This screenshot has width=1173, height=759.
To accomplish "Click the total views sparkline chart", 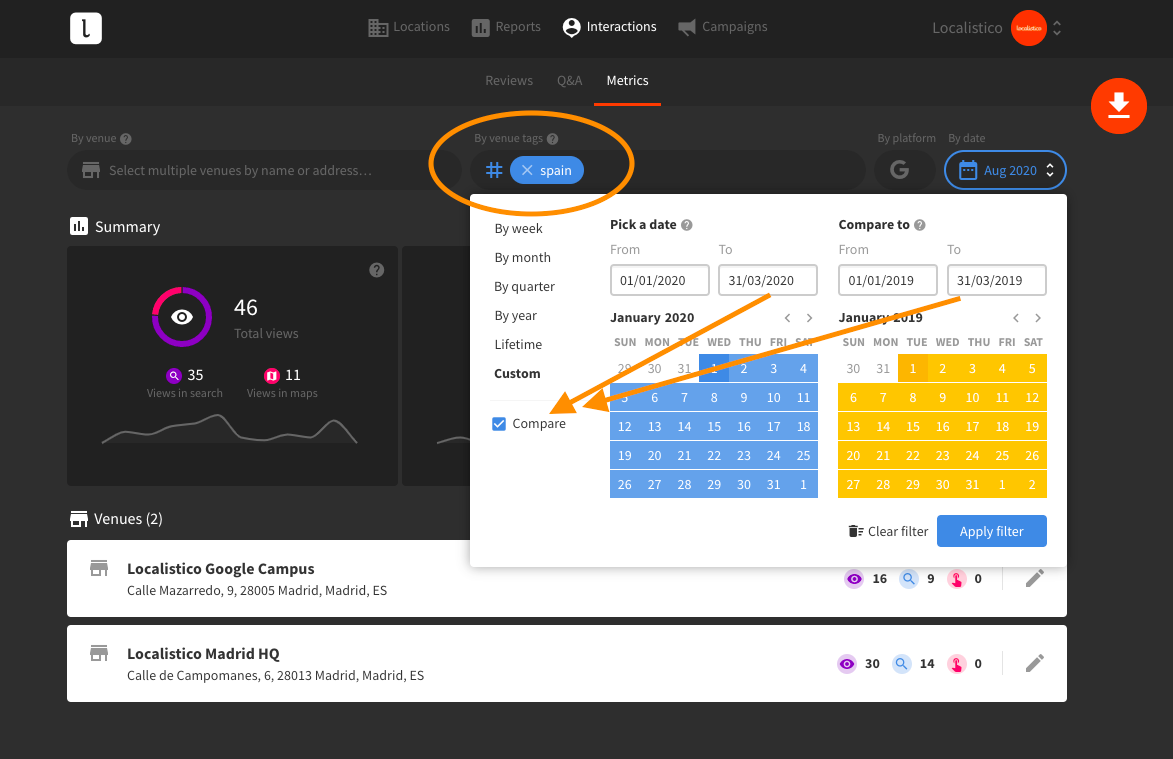I will pyautogui.click(x=229, y=429).
